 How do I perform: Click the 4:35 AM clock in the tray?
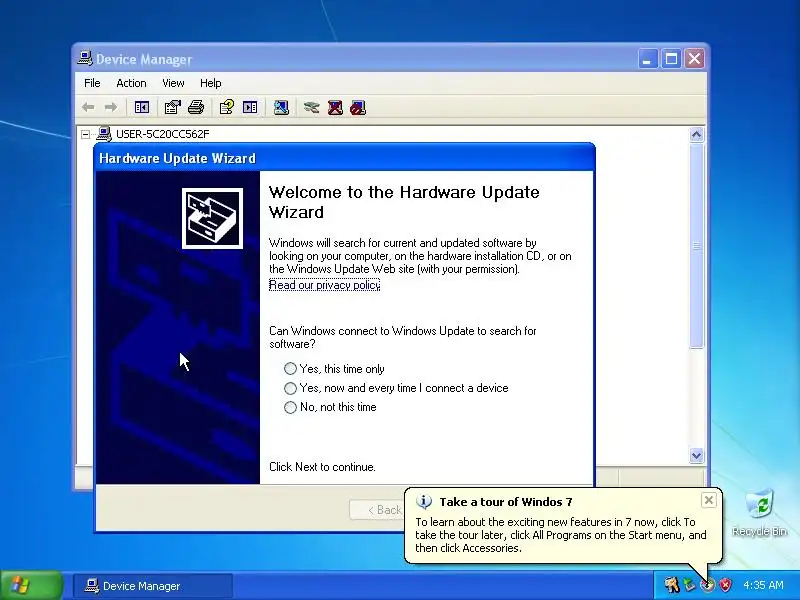(763, 585)
